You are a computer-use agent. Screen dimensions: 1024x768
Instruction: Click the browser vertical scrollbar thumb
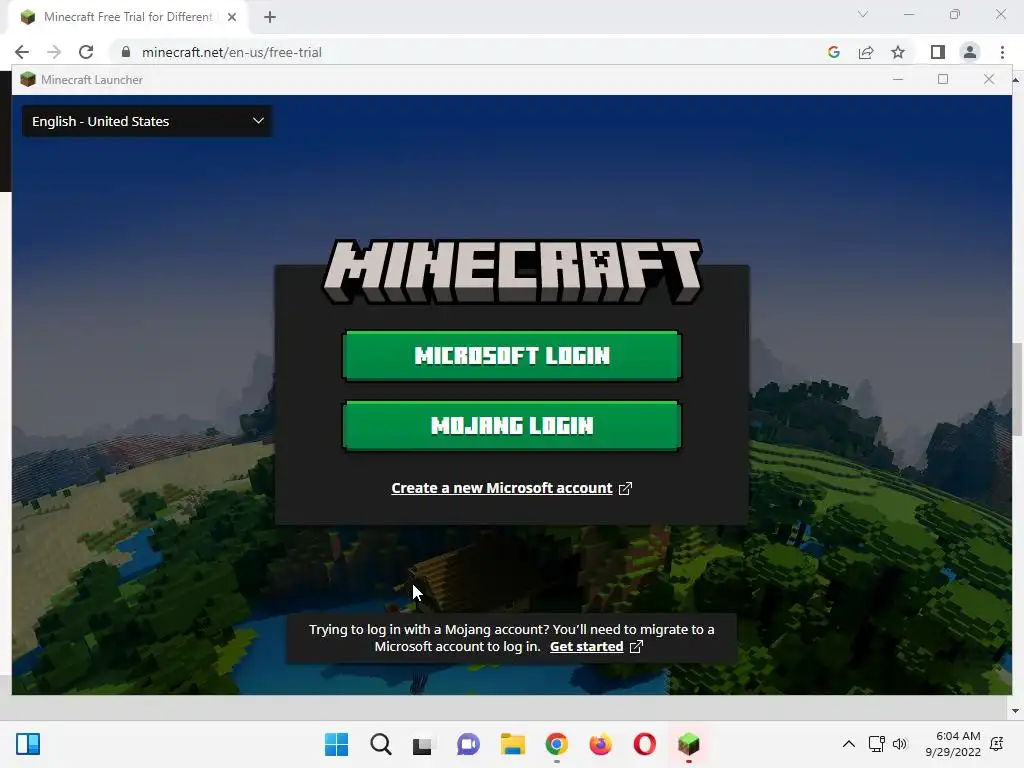[x=1017, y=389]
